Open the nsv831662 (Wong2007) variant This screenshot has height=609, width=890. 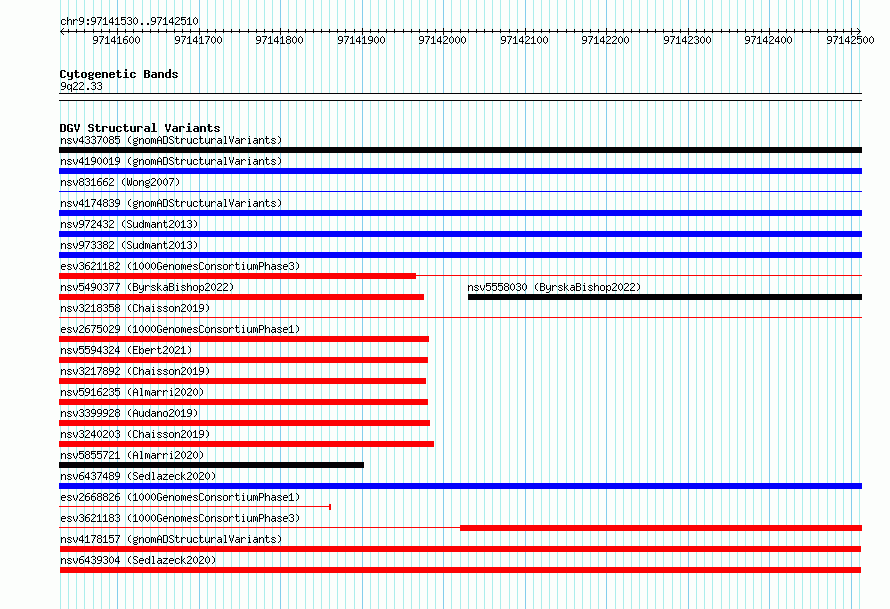tap(120, 182)
